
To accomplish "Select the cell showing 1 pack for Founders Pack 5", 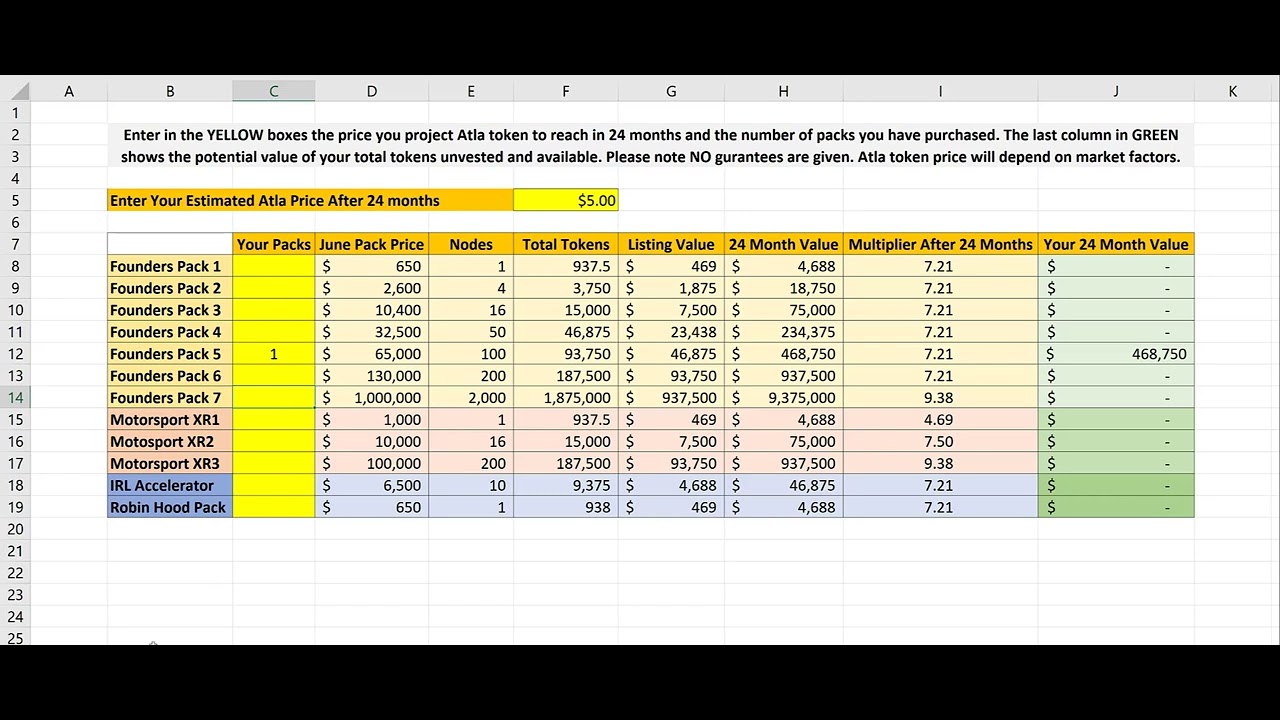I will [273, 353].
